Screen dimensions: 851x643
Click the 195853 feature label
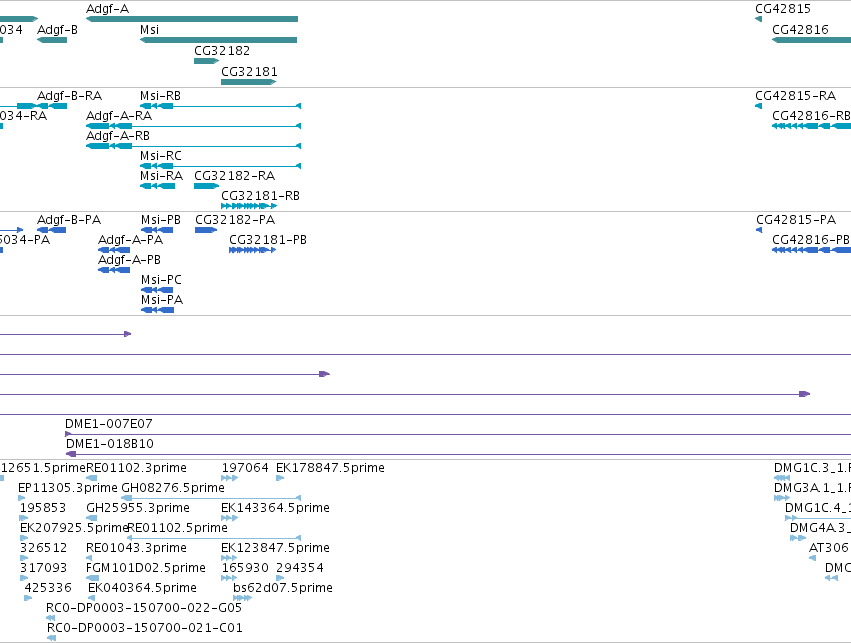(x=43, y=508)
